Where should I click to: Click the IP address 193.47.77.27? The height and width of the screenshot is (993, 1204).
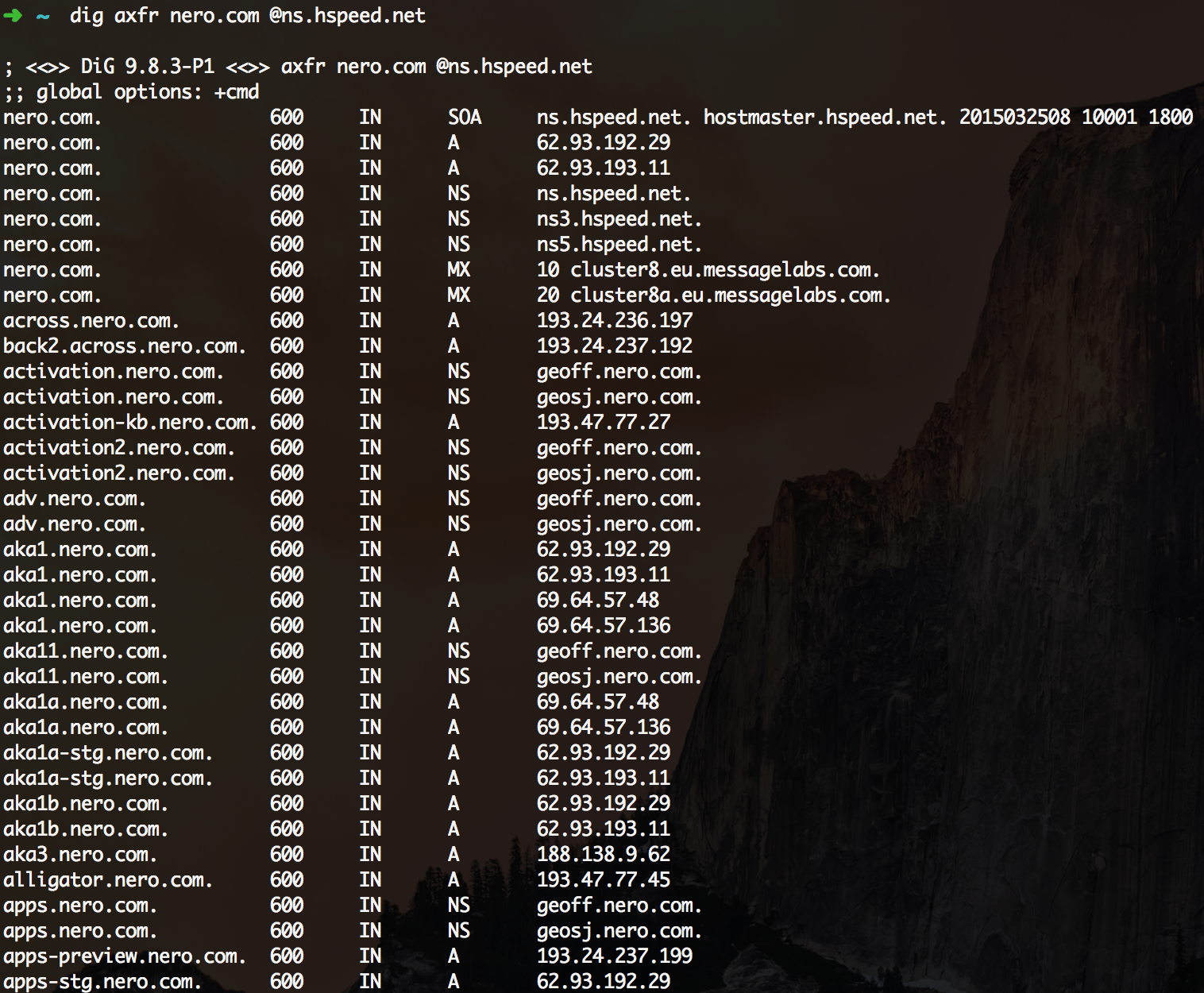coord(604,423)
